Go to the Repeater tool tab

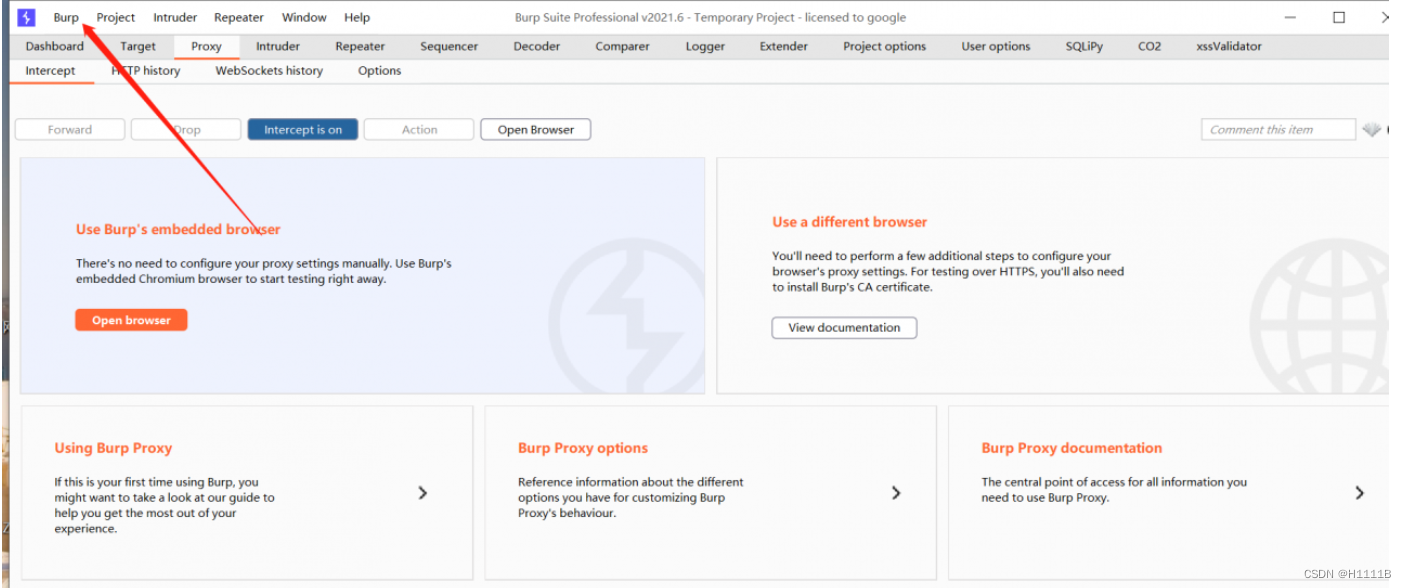(x=360, y=46)
